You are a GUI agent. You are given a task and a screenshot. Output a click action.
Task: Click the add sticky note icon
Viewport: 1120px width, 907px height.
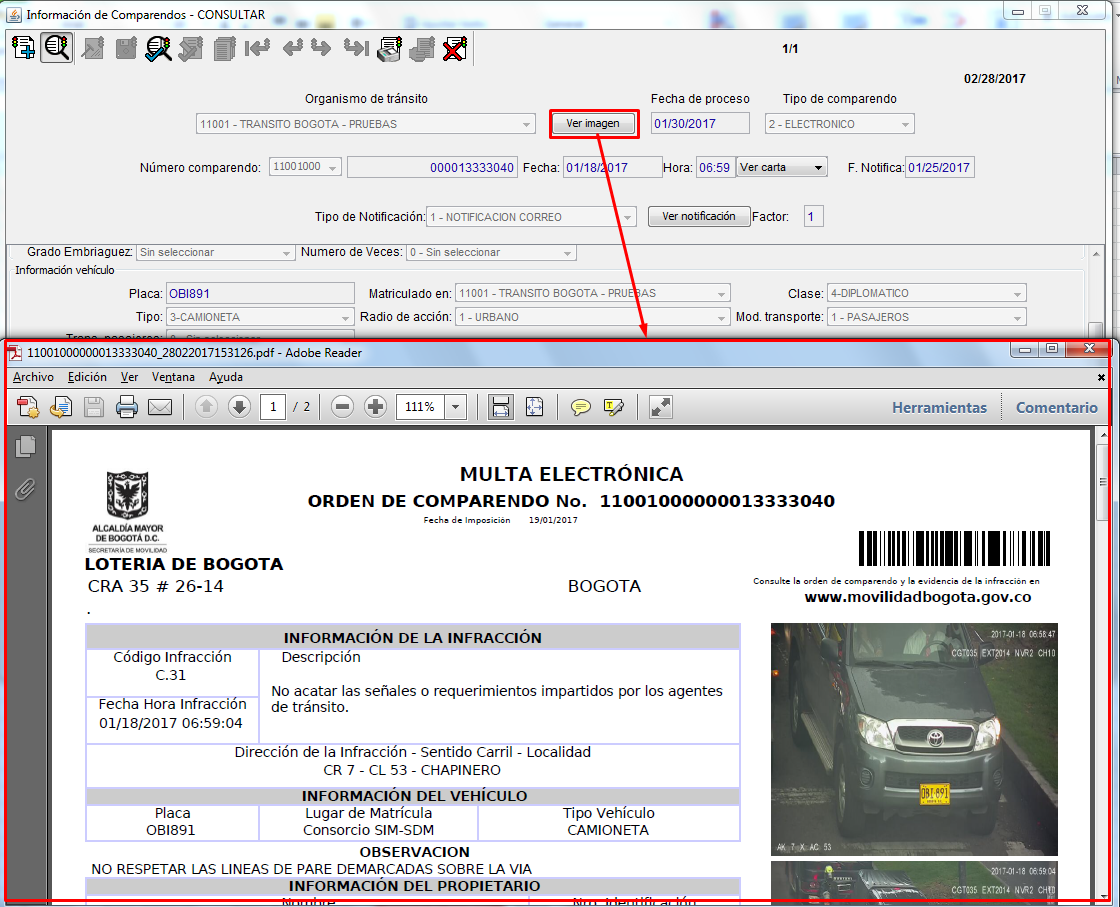point(580,407)
